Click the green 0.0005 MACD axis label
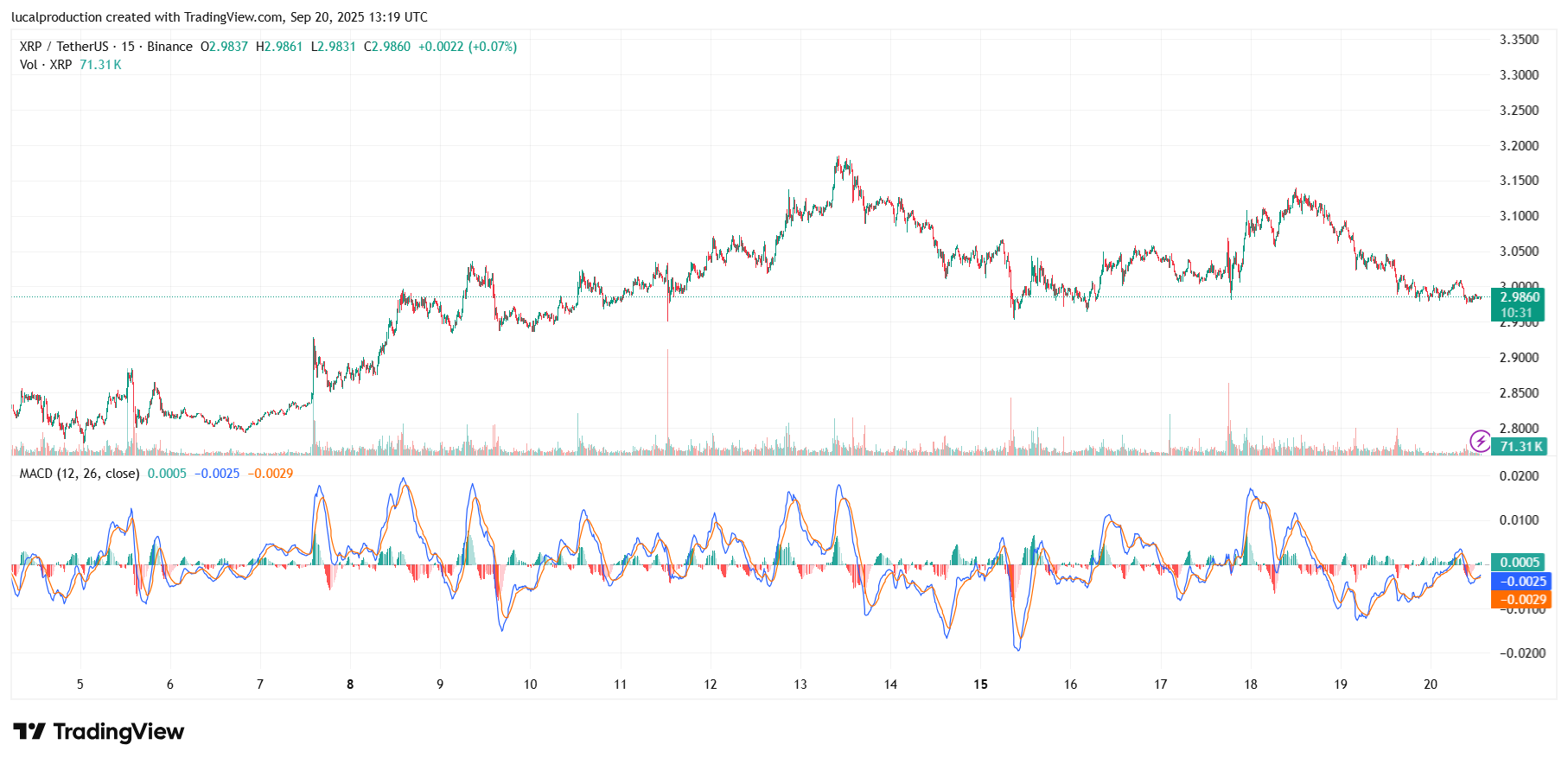1568x764 pixels. 1519,563
